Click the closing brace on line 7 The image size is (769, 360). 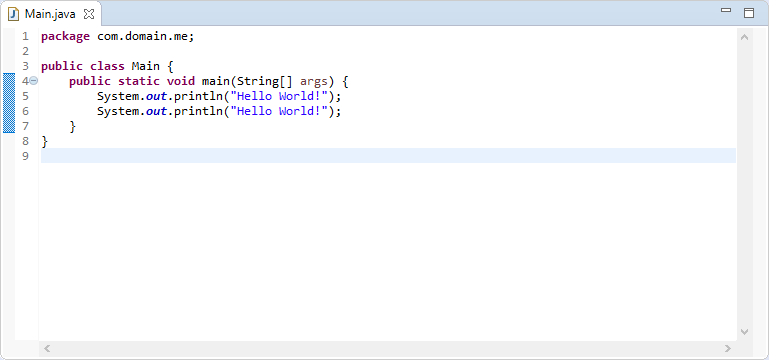pyautogui.click(x=73, y=127)
